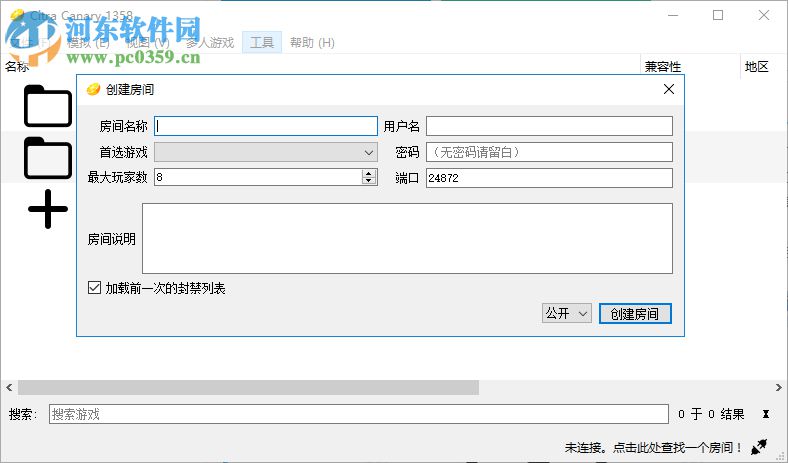Maximize the Citra Canary window
788x463 pixels.
718,15
